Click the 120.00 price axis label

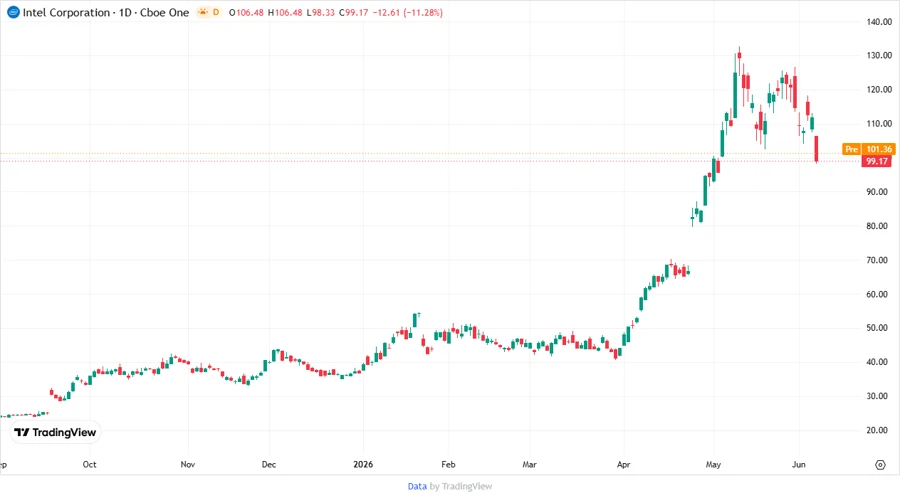879,90
